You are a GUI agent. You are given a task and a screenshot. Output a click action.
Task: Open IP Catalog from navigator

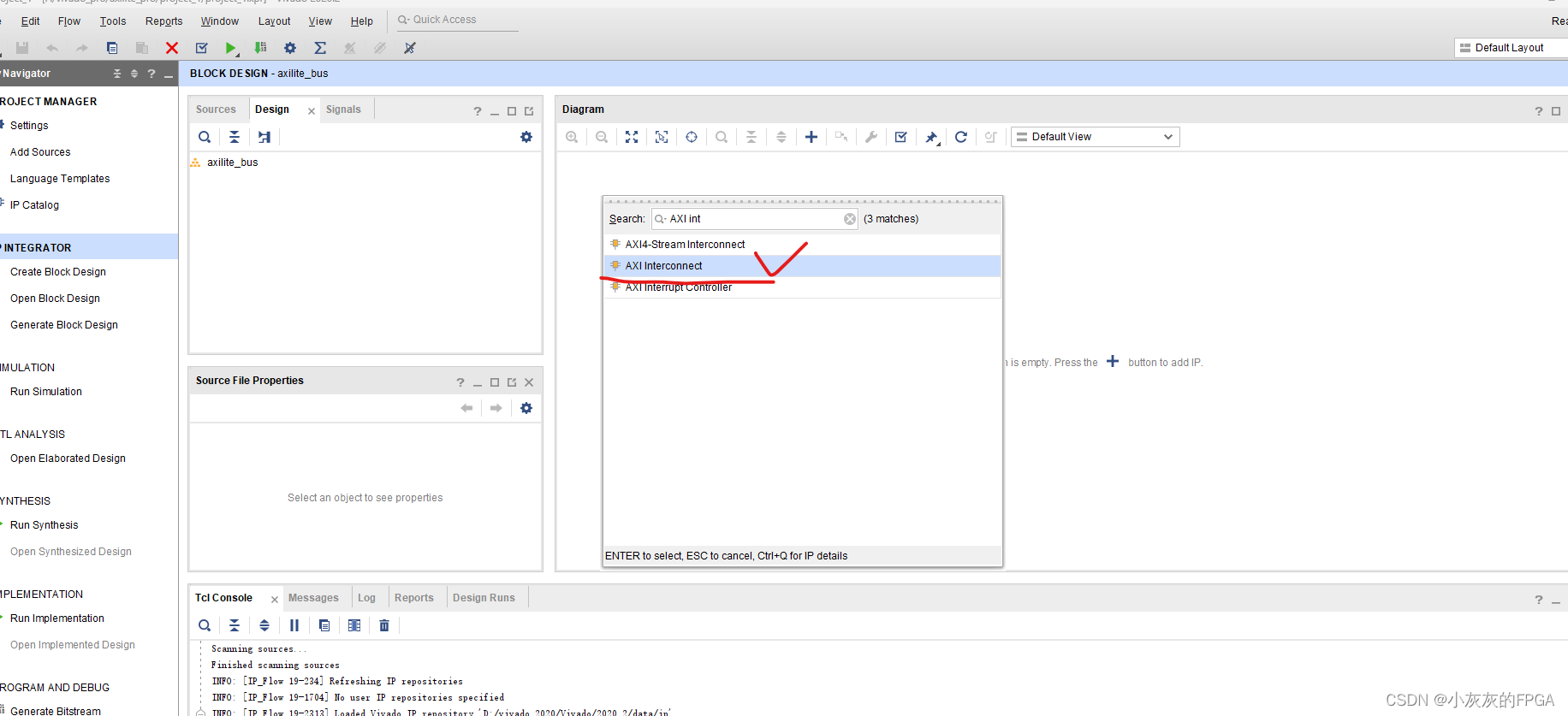click(34, 205)
